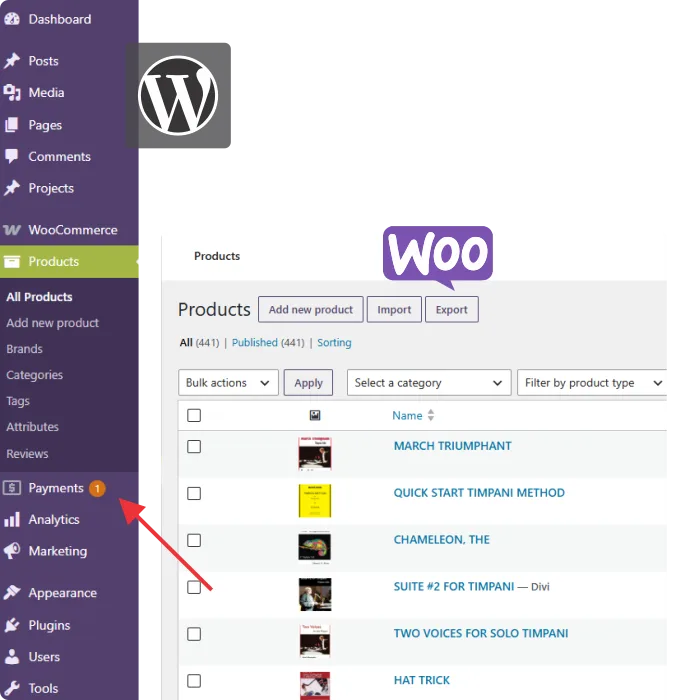Click the HAT TRICK product thumbnail

pos(315,686)
